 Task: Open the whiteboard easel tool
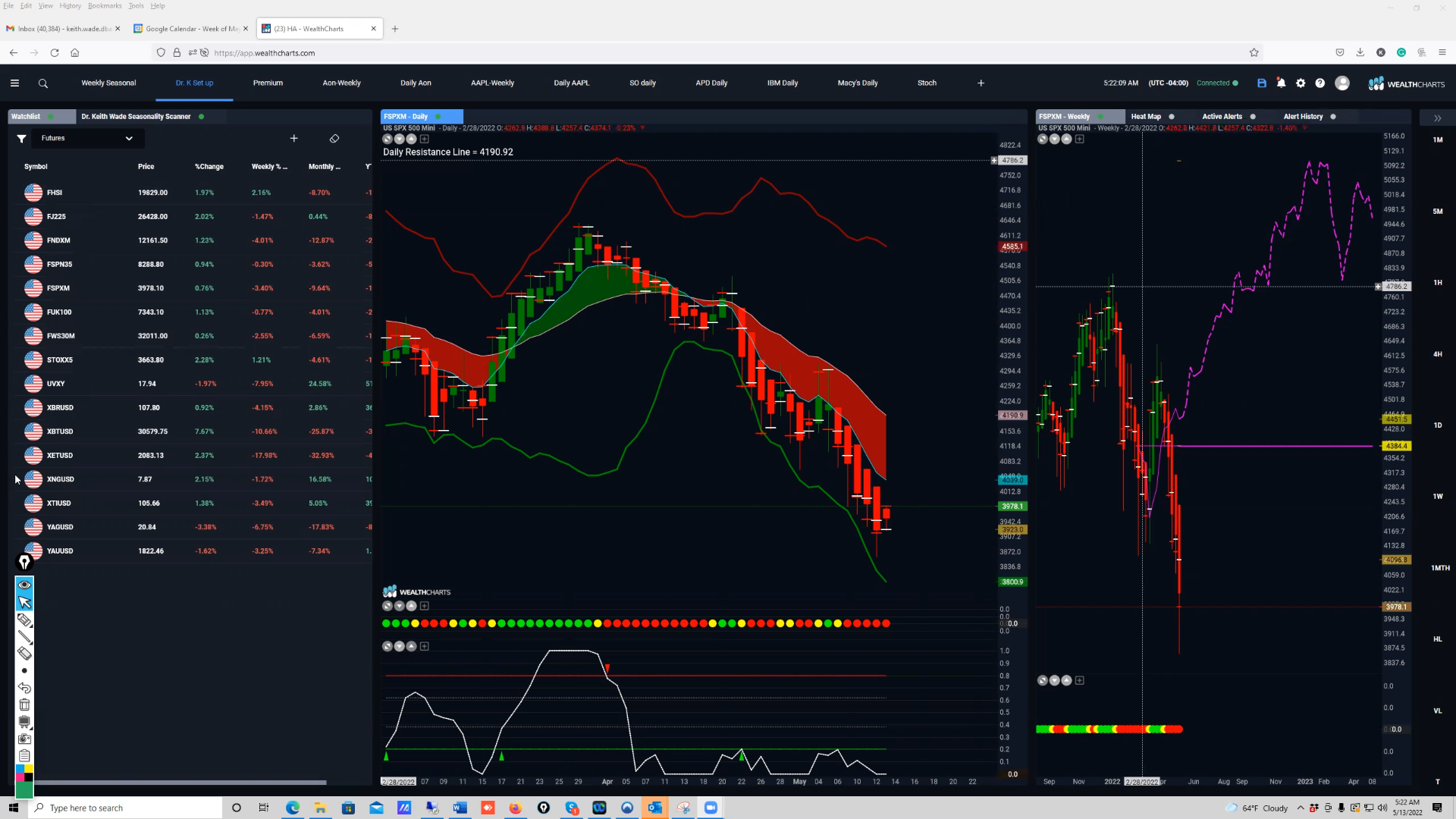click(x=24, y=722)
